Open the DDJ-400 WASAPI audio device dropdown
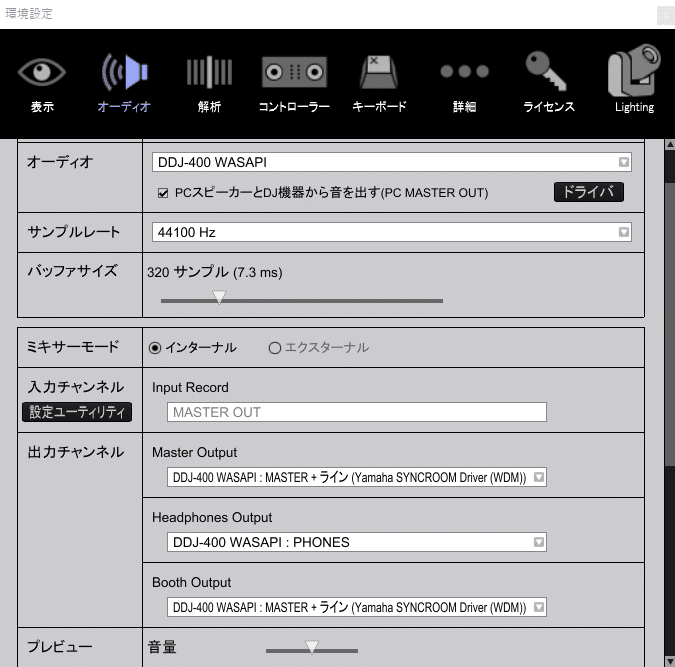The image size is (675, 667). click(x=392, y=162)
